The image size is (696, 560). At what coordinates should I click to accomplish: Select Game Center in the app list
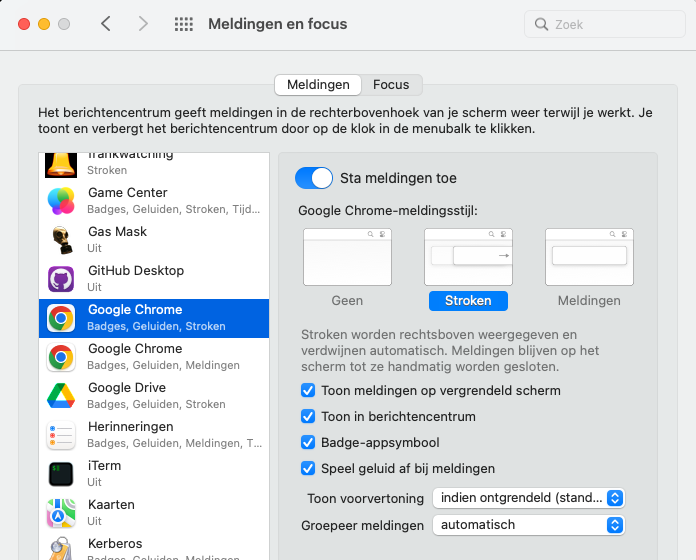(x=154, y=201)
